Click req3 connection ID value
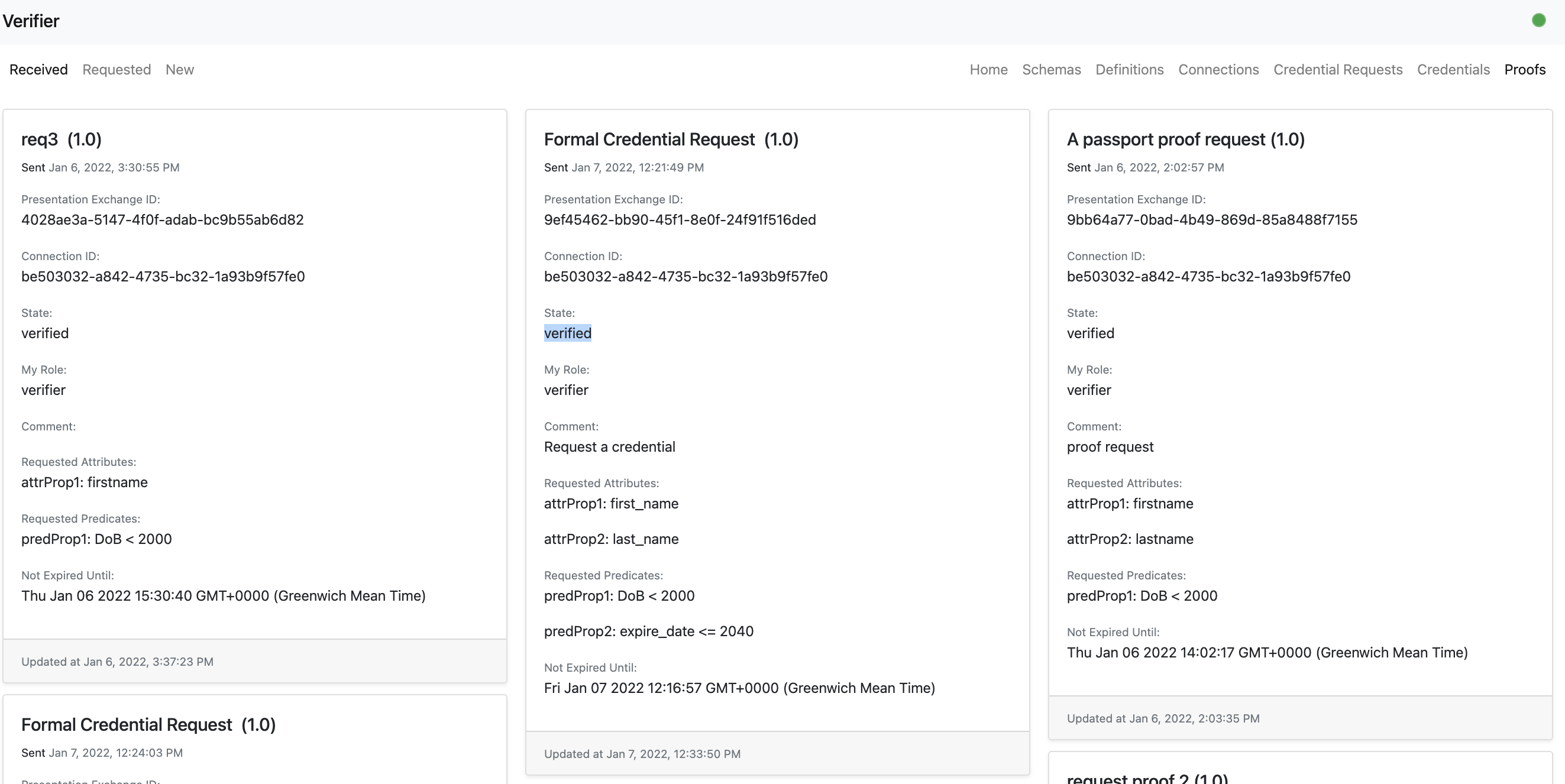 (x=163, y=277)
